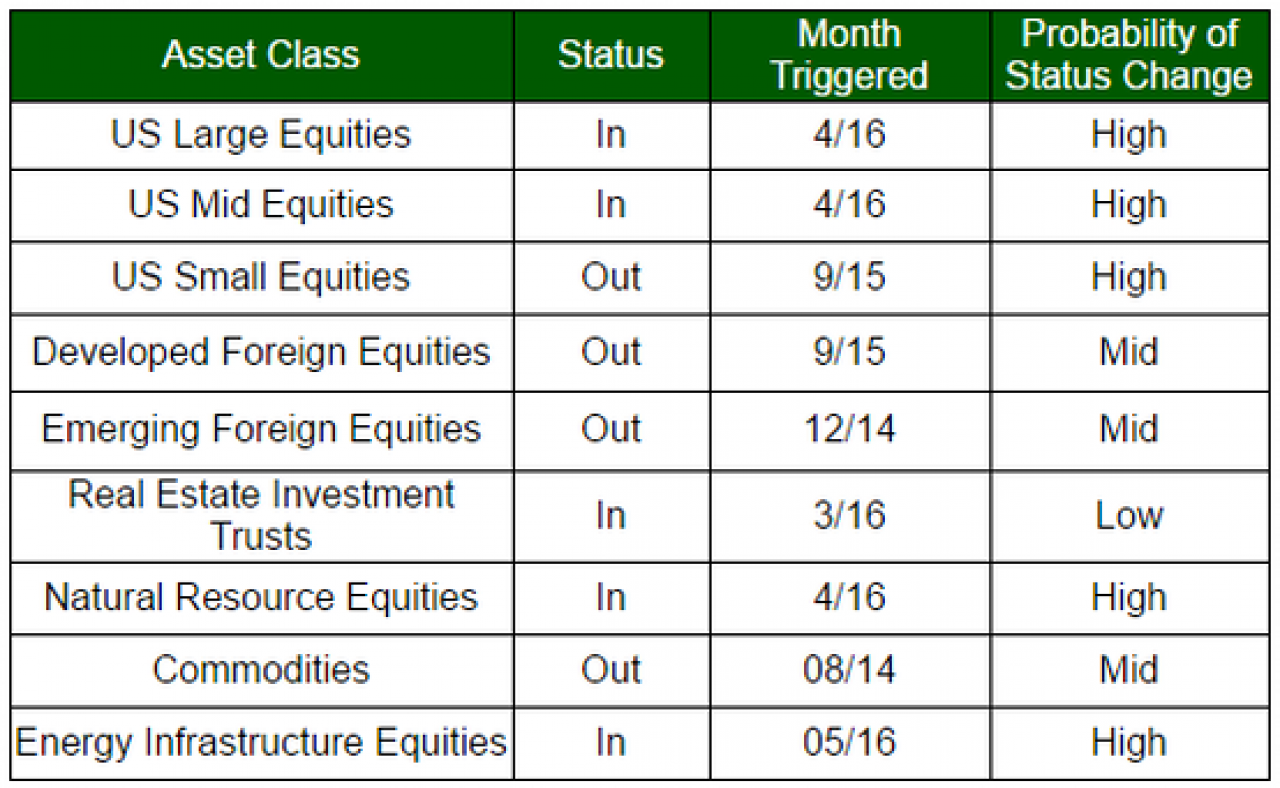
Task: Click the US Large Equities cell
Action: tap(261, 135)
